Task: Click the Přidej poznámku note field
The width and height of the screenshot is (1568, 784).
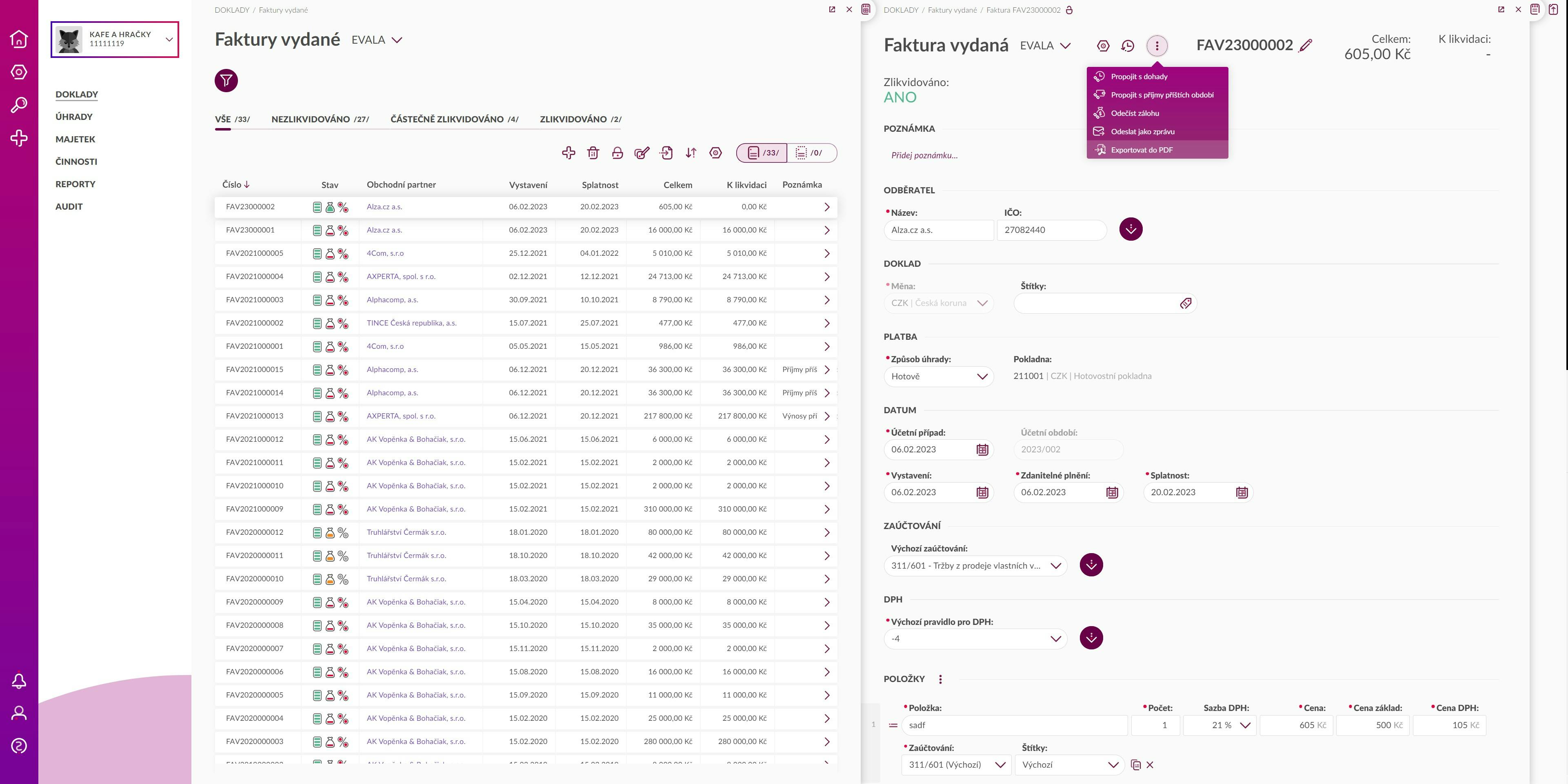Action: pyautogui.click(x=925, y=156)
